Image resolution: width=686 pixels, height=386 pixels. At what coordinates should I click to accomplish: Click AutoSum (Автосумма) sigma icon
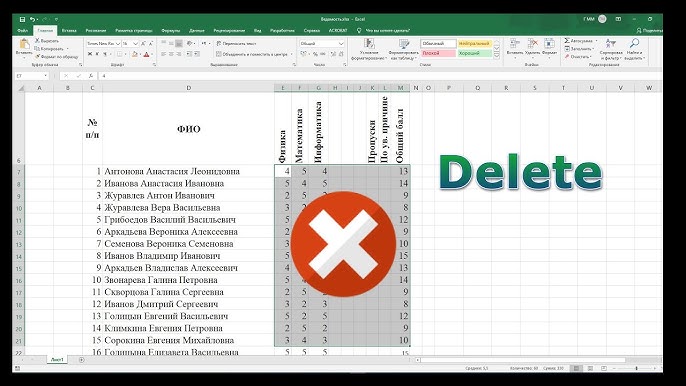pos(567,41)
